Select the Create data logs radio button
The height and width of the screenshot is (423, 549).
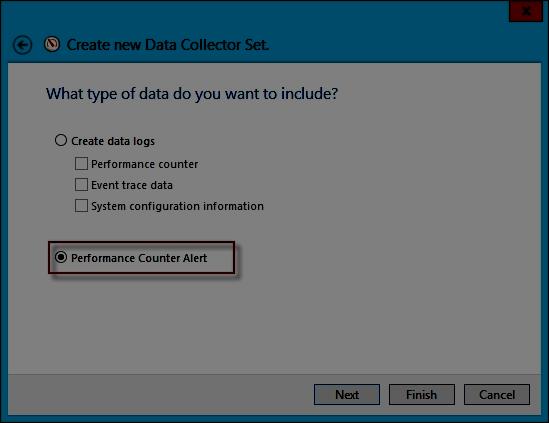tap(61, 140)
